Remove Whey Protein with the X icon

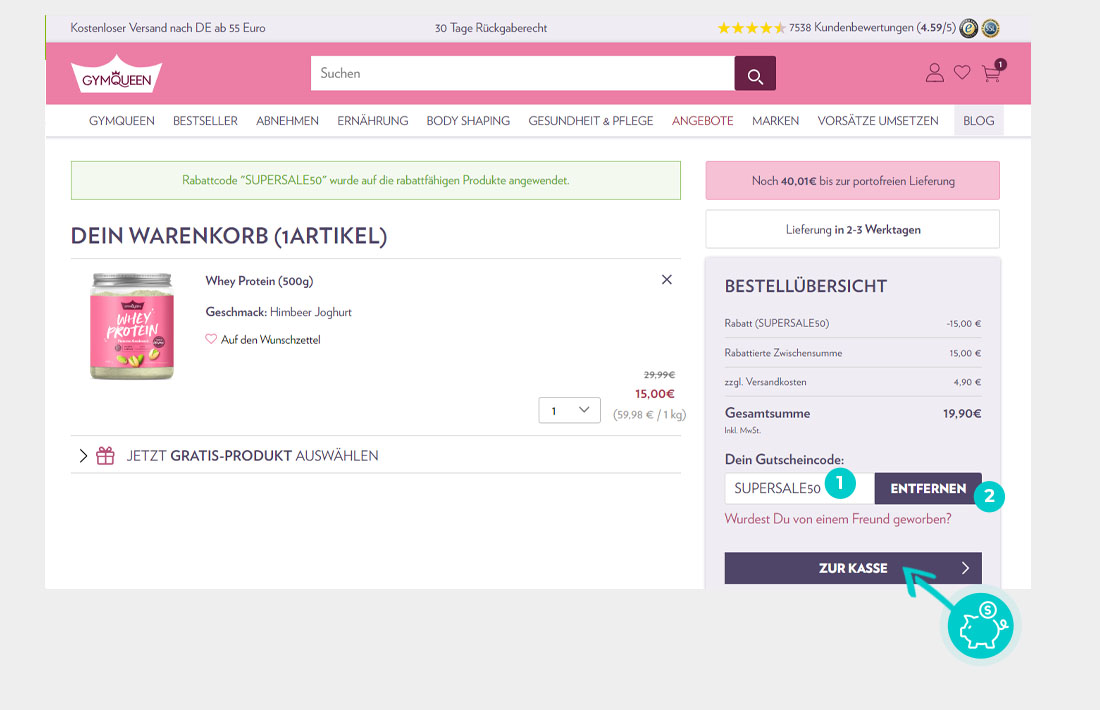tap(666, 280)
